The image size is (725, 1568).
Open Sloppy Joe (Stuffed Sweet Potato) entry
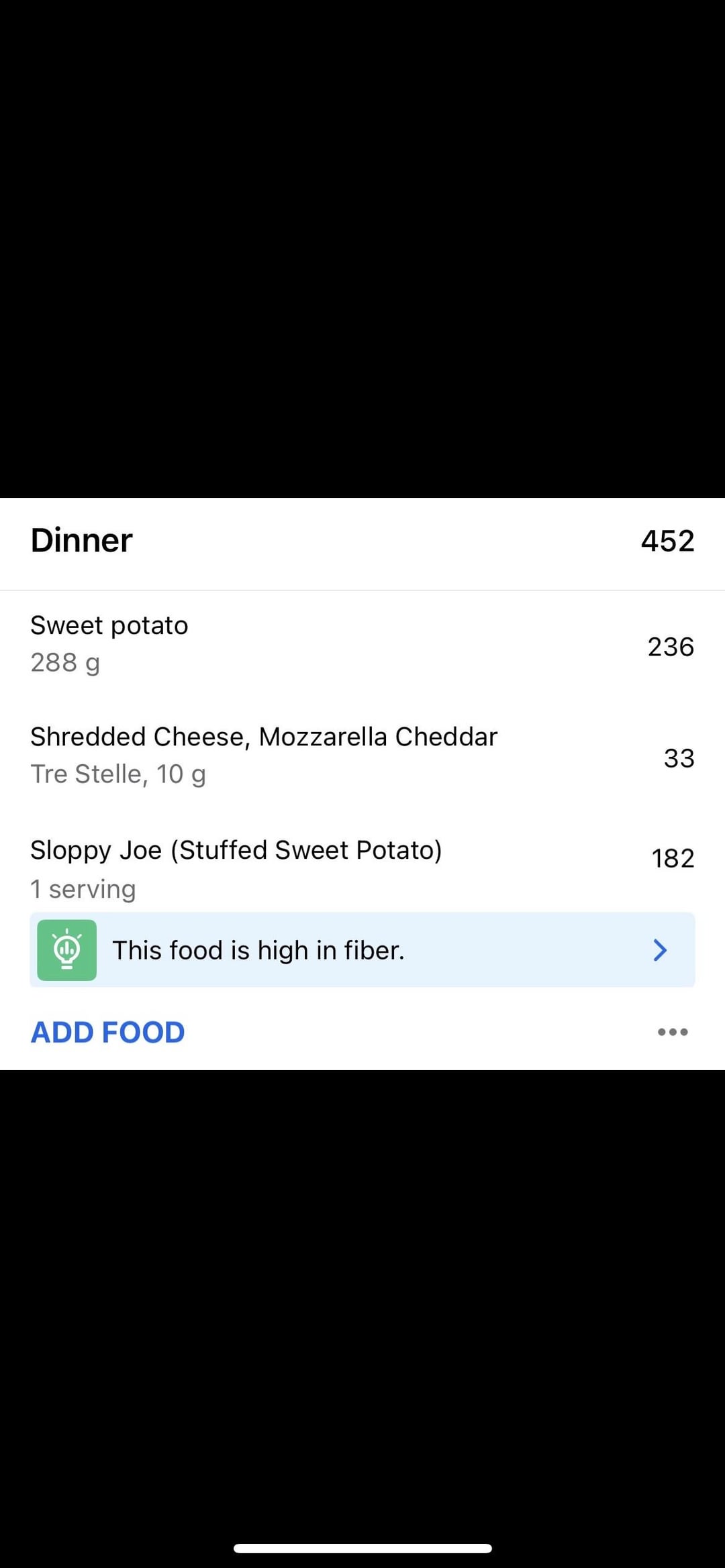pos(236,850)
